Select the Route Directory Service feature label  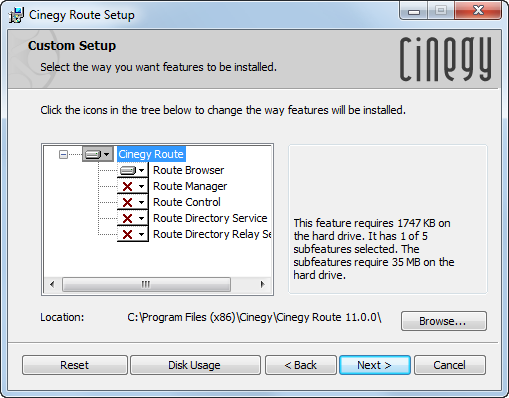click(210, 218)
